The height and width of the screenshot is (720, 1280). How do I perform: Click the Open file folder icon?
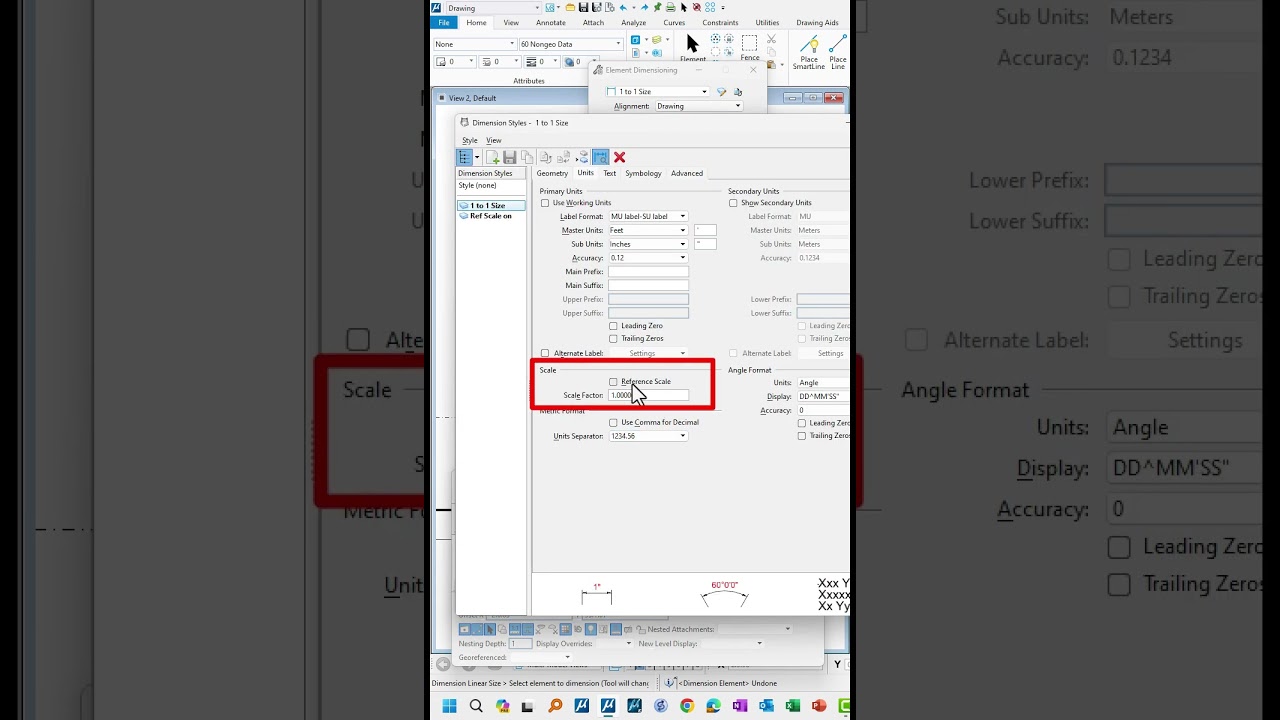tap(570, 7)
